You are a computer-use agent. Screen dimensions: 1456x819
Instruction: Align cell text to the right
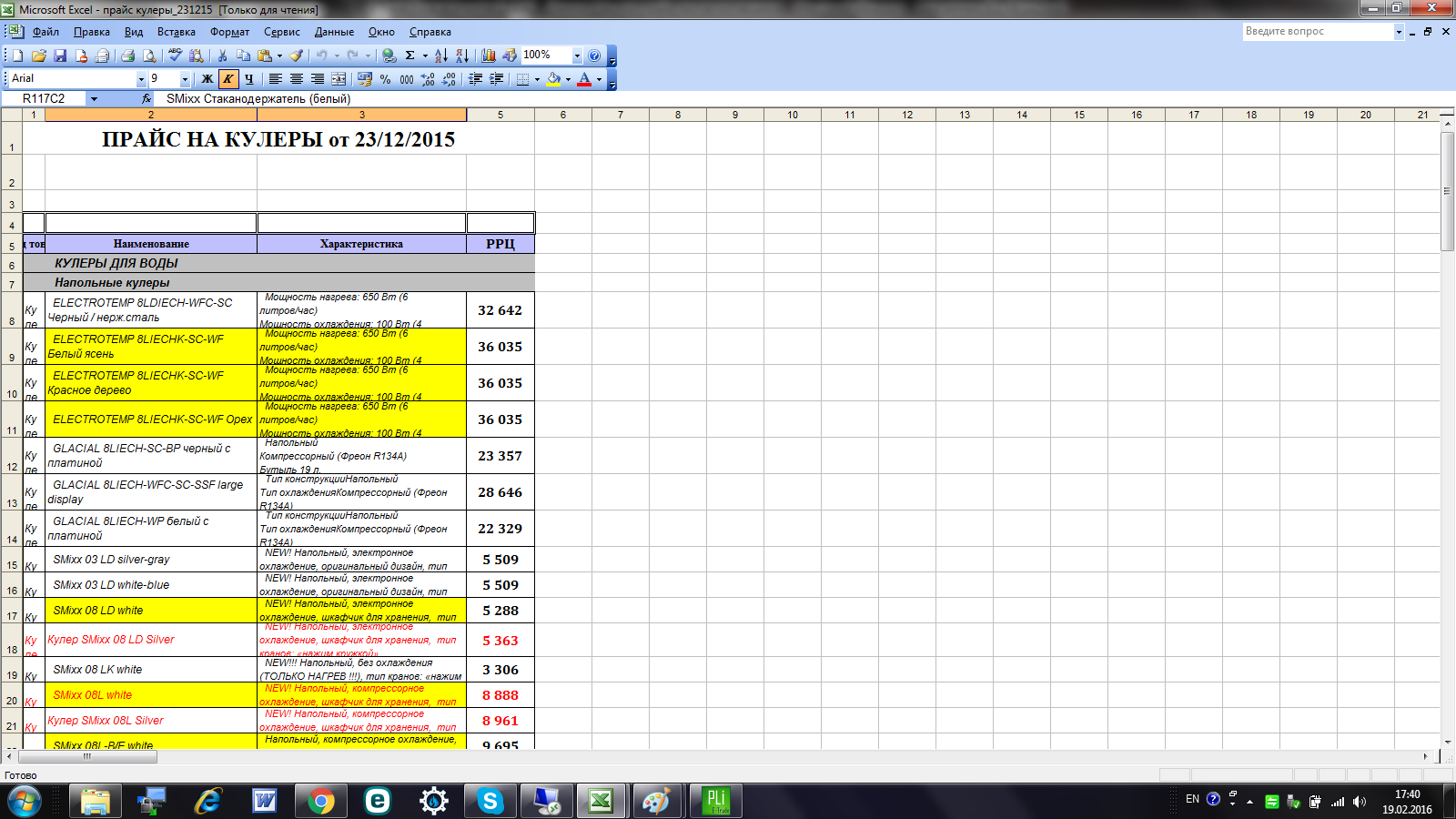318,79
